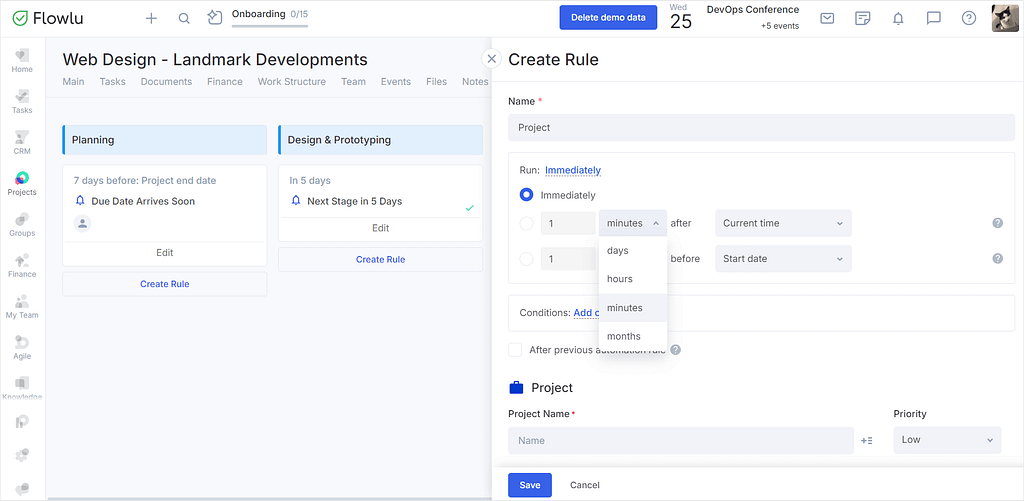Click the help icon beside Start date
This screenshot has width=1024, height=501.
click(997, 259)
